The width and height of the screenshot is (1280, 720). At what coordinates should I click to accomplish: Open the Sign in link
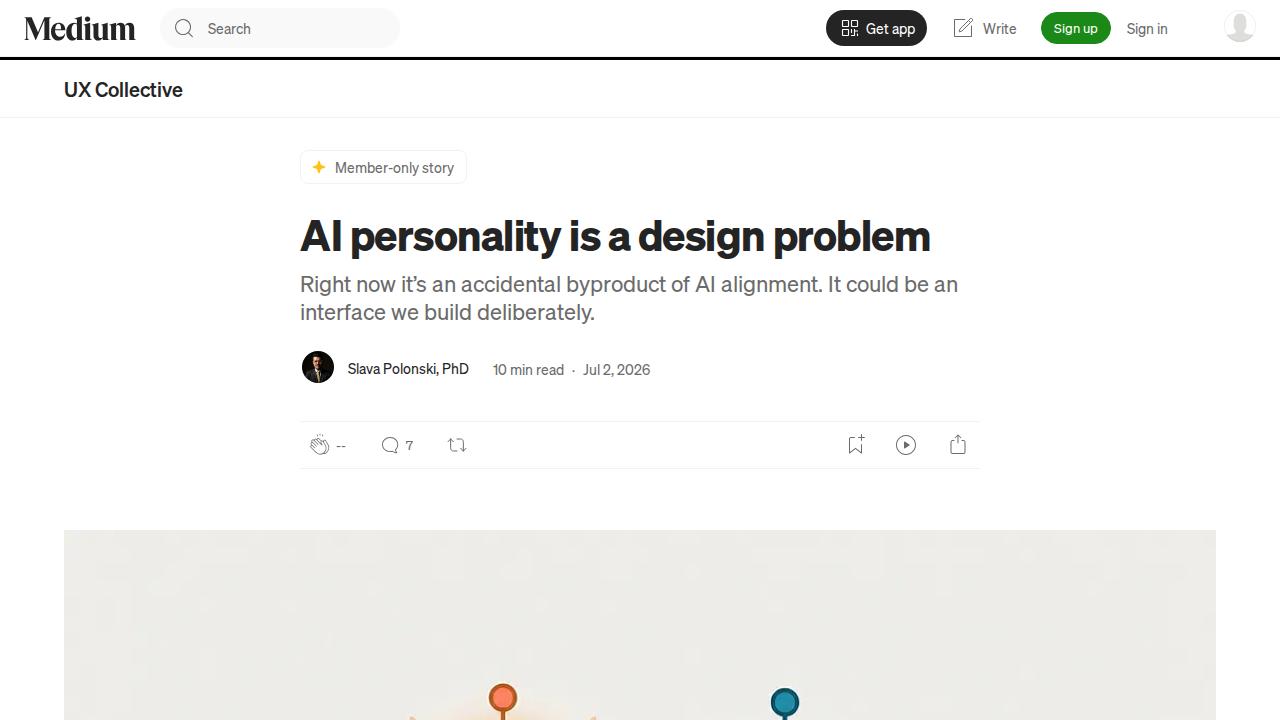coord(1147,29)
